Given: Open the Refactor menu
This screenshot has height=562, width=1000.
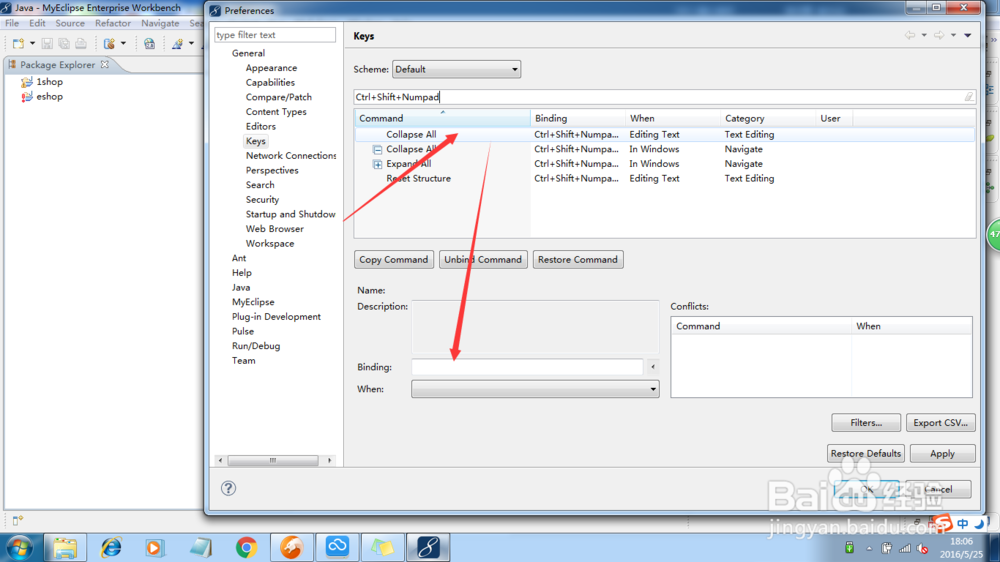Looking at the screenshot, I should pyautogui.click(x=113, y=23).
